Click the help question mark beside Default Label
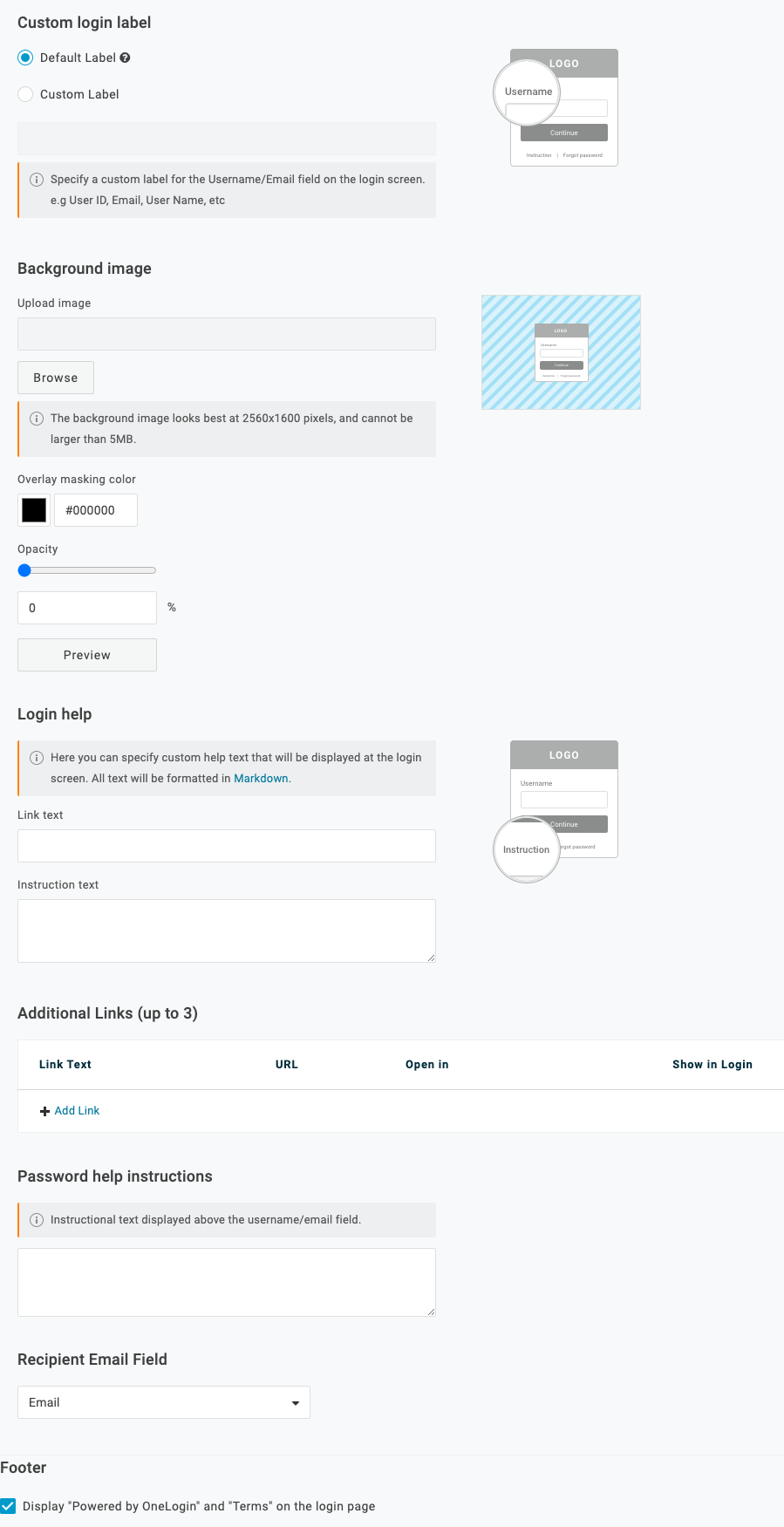Screen dimensions: 784x1527 (126, 58)
